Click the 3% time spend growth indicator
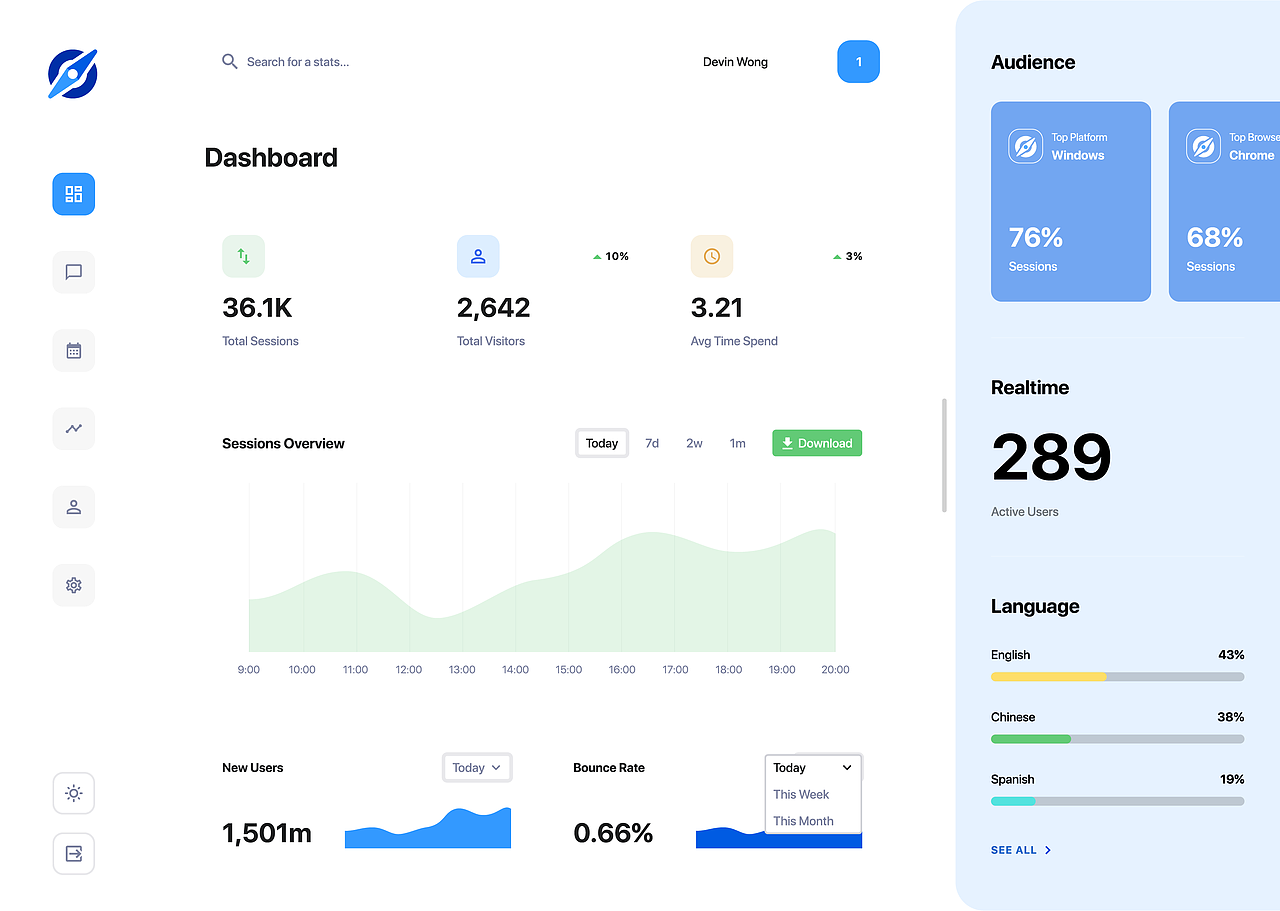The height and width of the screenshot is (911, 1280). [848, 256]
